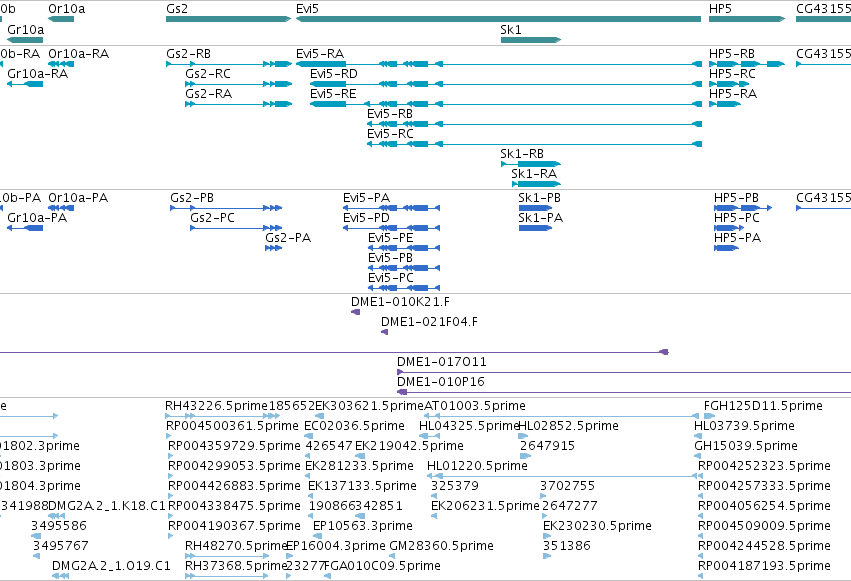The image size is (851, 581).
Task: Click the Sk1-RB transcript label
Action: [x=522, y=154]
